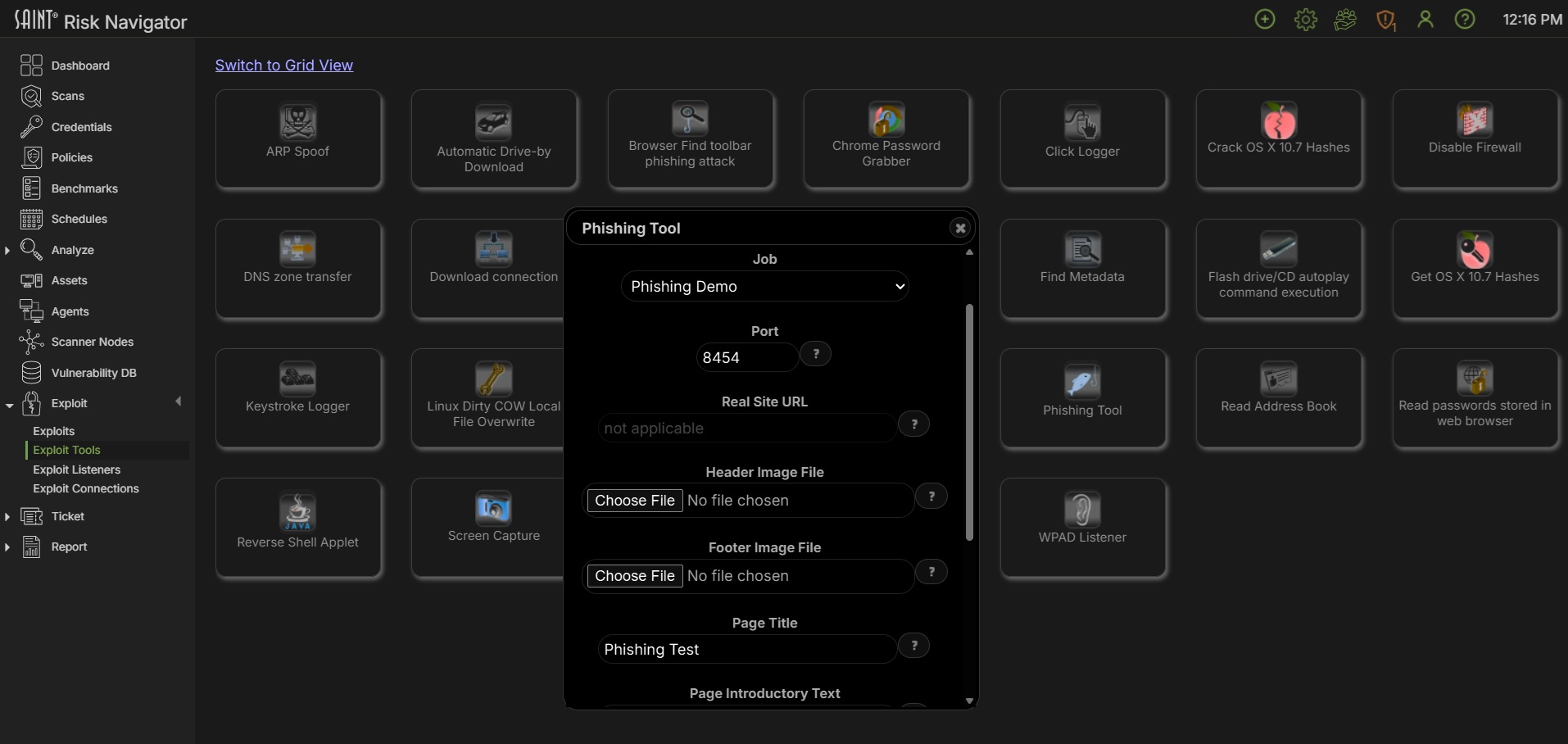The height and width of the screenshot is (744, 1568).
Task: Open Credentials in the sidebar
Action: pos(81,127)
